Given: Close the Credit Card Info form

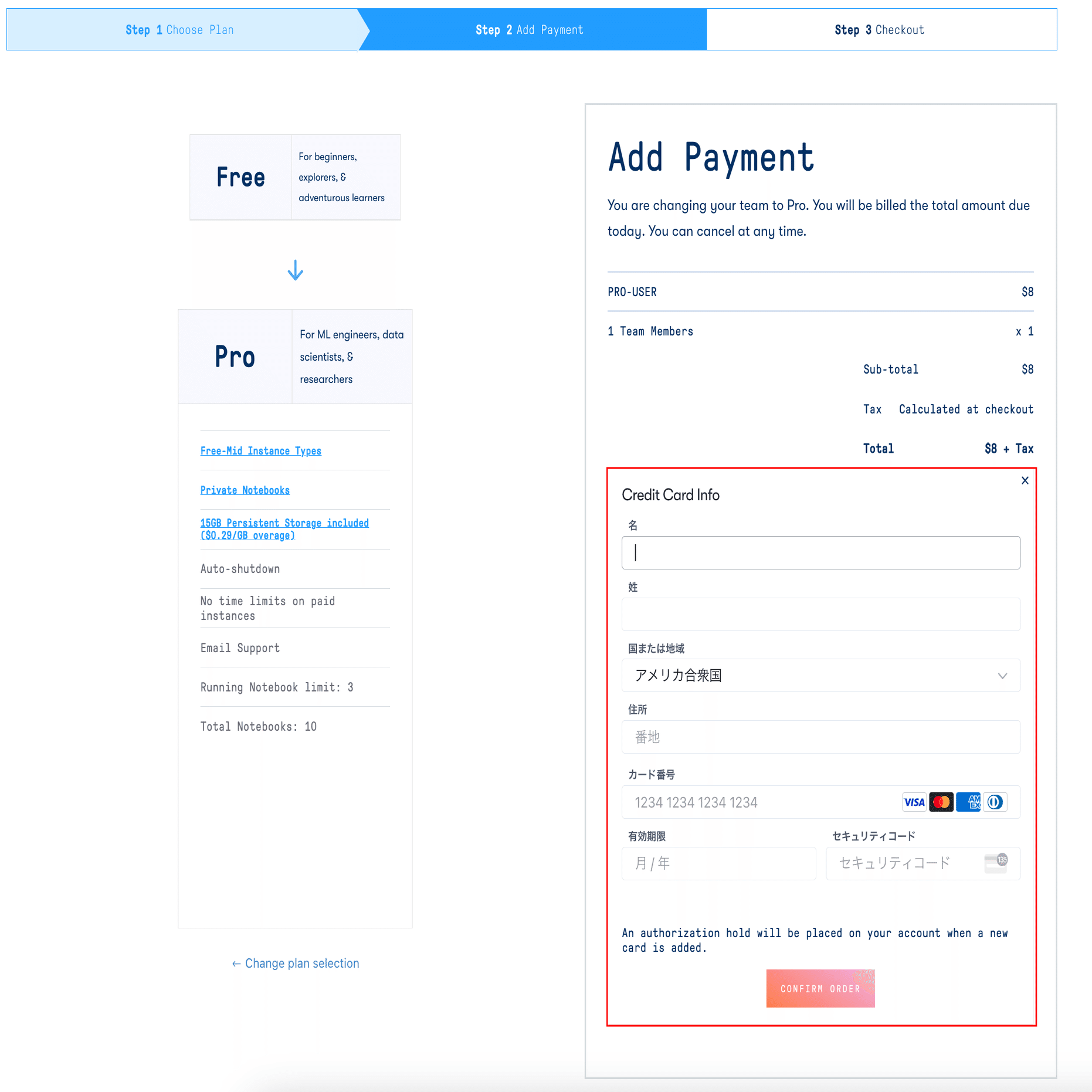Looking at the screenshot, I should [x=1025, y=480].
